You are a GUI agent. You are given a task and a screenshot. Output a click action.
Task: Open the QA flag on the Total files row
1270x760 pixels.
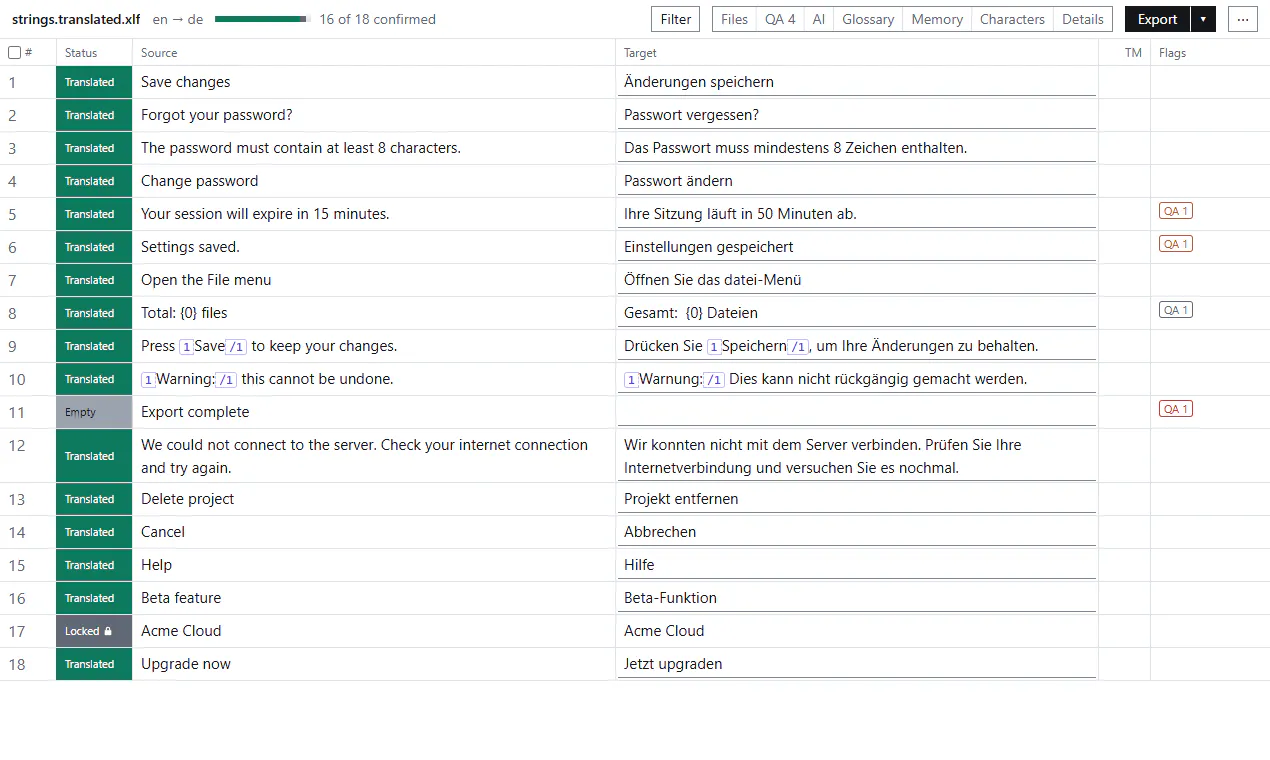point(1176,310)
